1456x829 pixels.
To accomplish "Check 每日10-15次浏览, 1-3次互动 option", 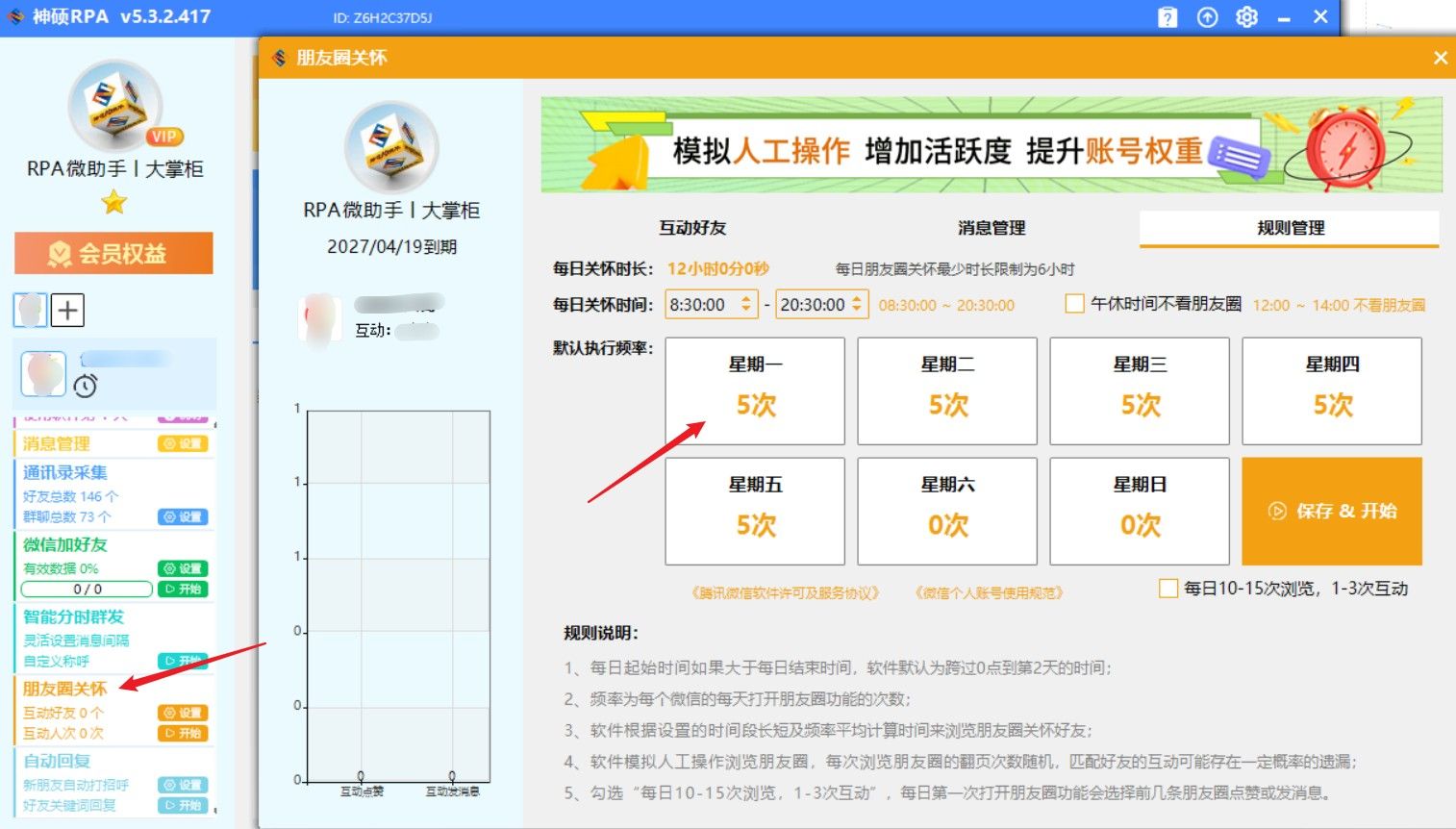I will coord(1169,588).
